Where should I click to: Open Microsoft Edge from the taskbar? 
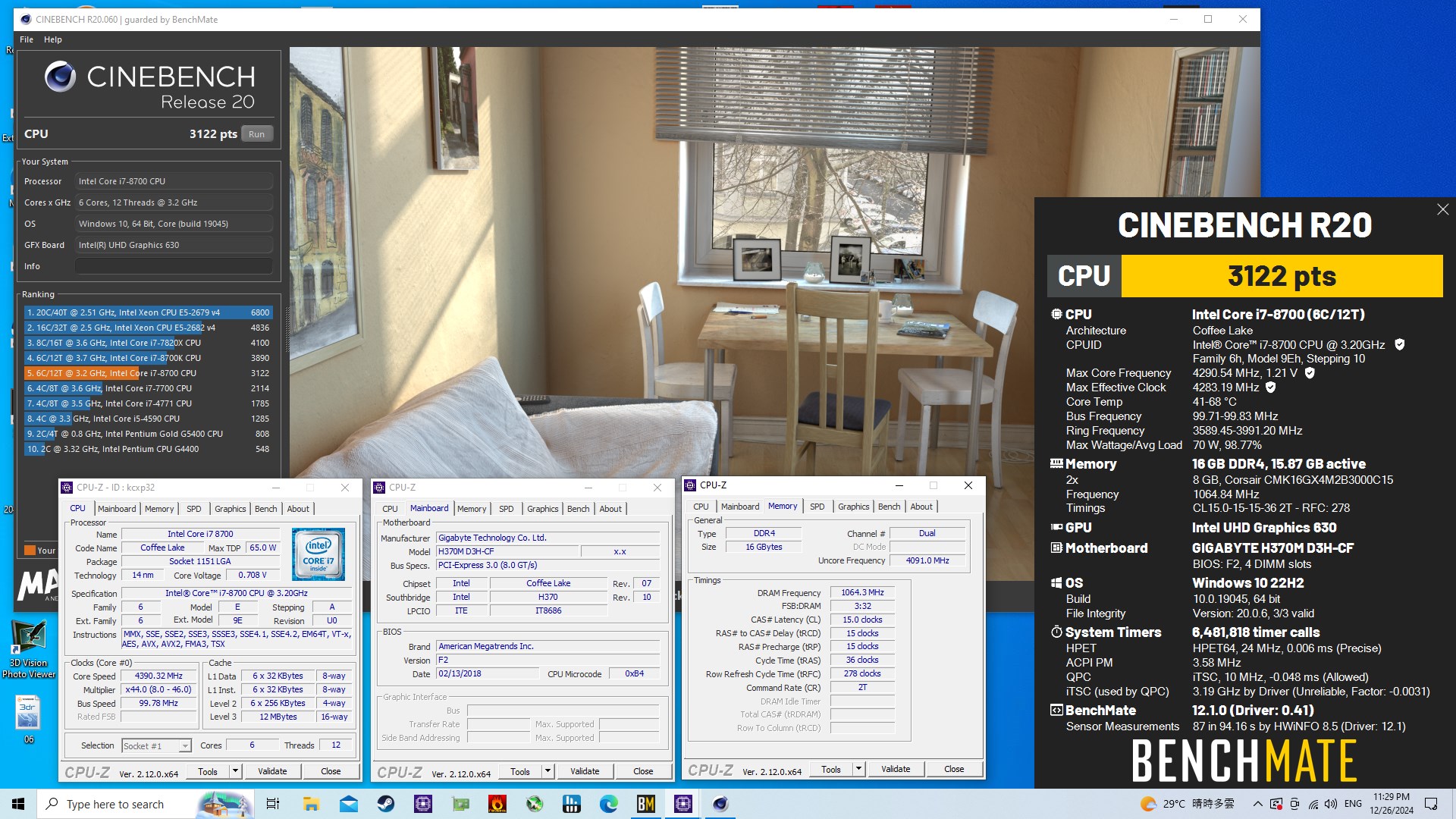tap(609, 804)
